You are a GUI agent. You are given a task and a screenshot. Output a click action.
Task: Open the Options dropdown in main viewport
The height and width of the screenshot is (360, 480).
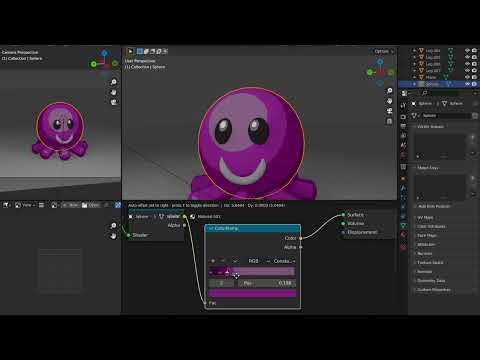tap(384, 51)
